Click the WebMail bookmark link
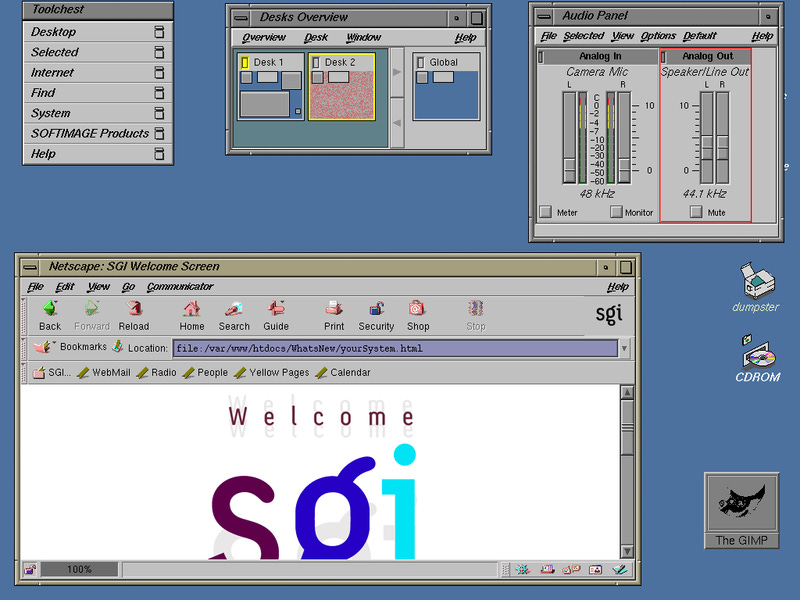This screenshot has height=600, width=800. [x=110, y=372]
